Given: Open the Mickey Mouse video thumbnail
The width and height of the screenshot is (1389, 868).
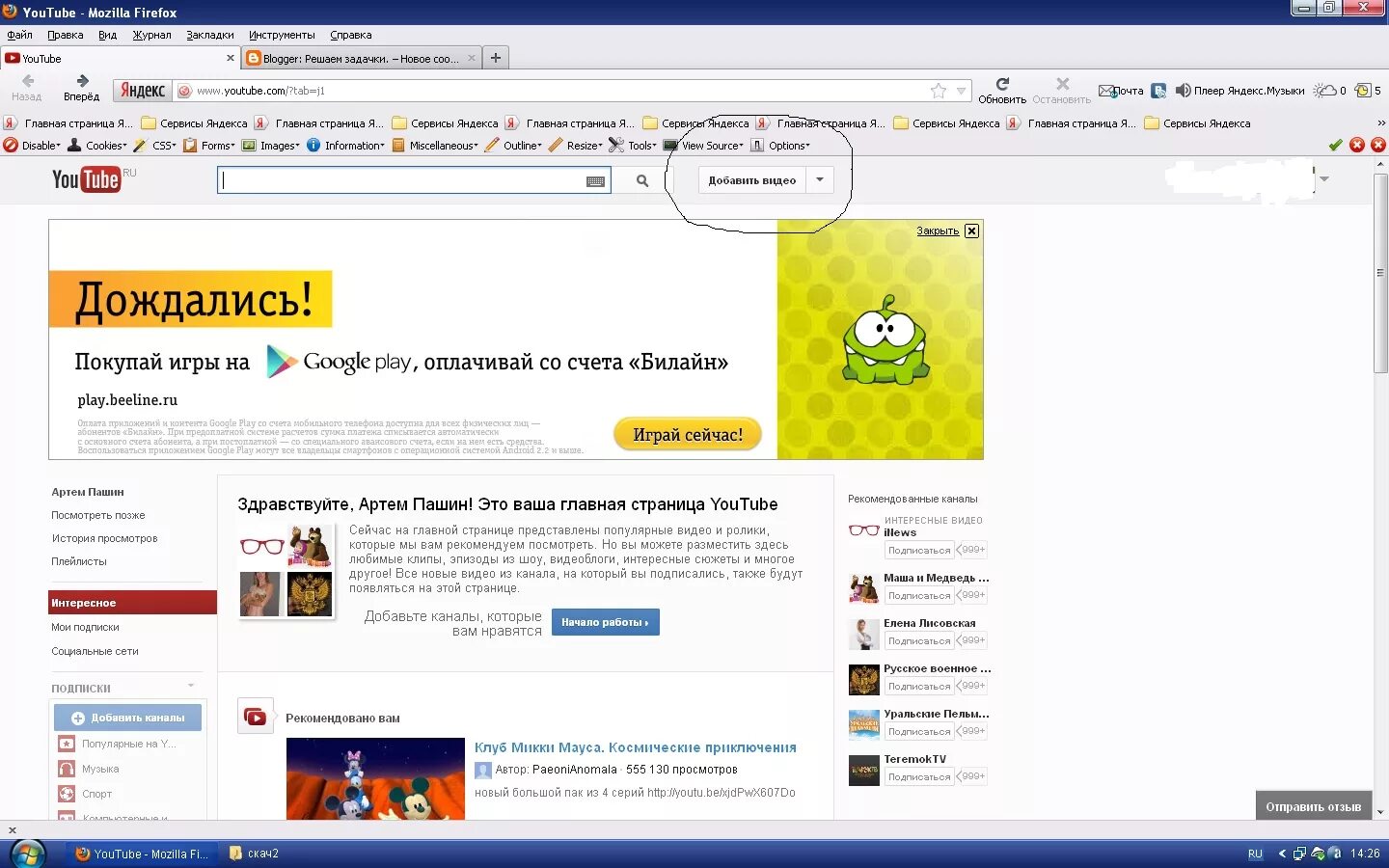Looking at the screenshot, I should (375, 779).
